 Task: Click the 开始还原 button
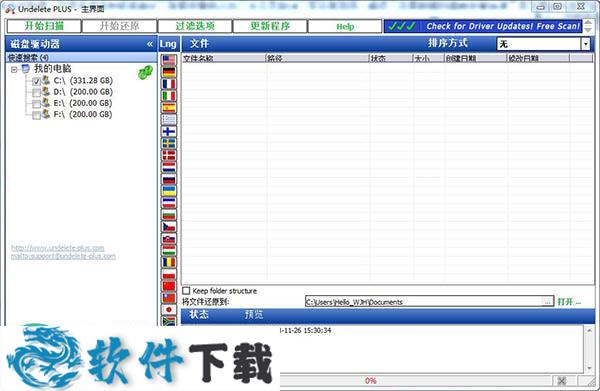click(119, 26)
